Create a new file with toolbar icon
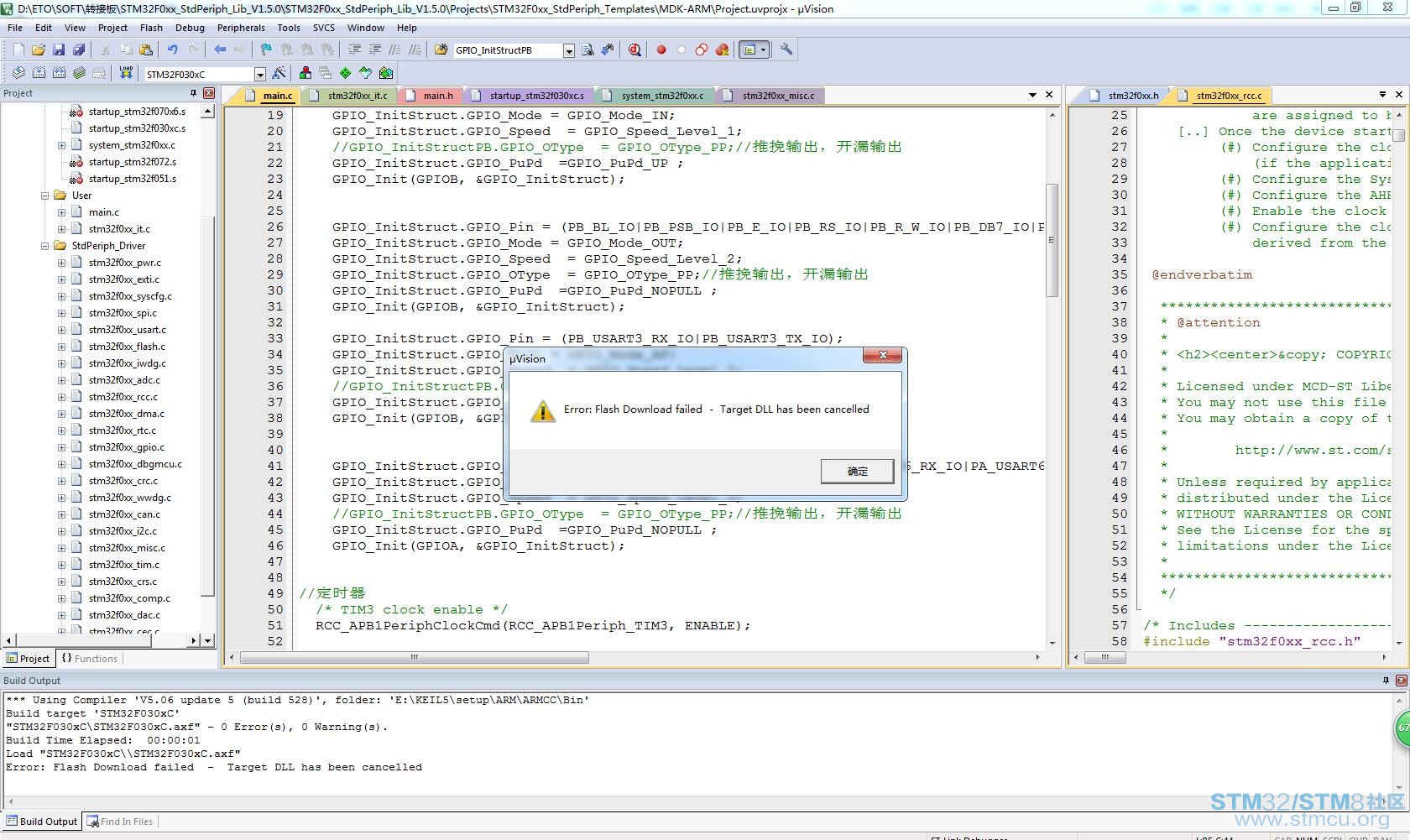The height and width of the screenshot is (840, 1410). coord(18,50)
